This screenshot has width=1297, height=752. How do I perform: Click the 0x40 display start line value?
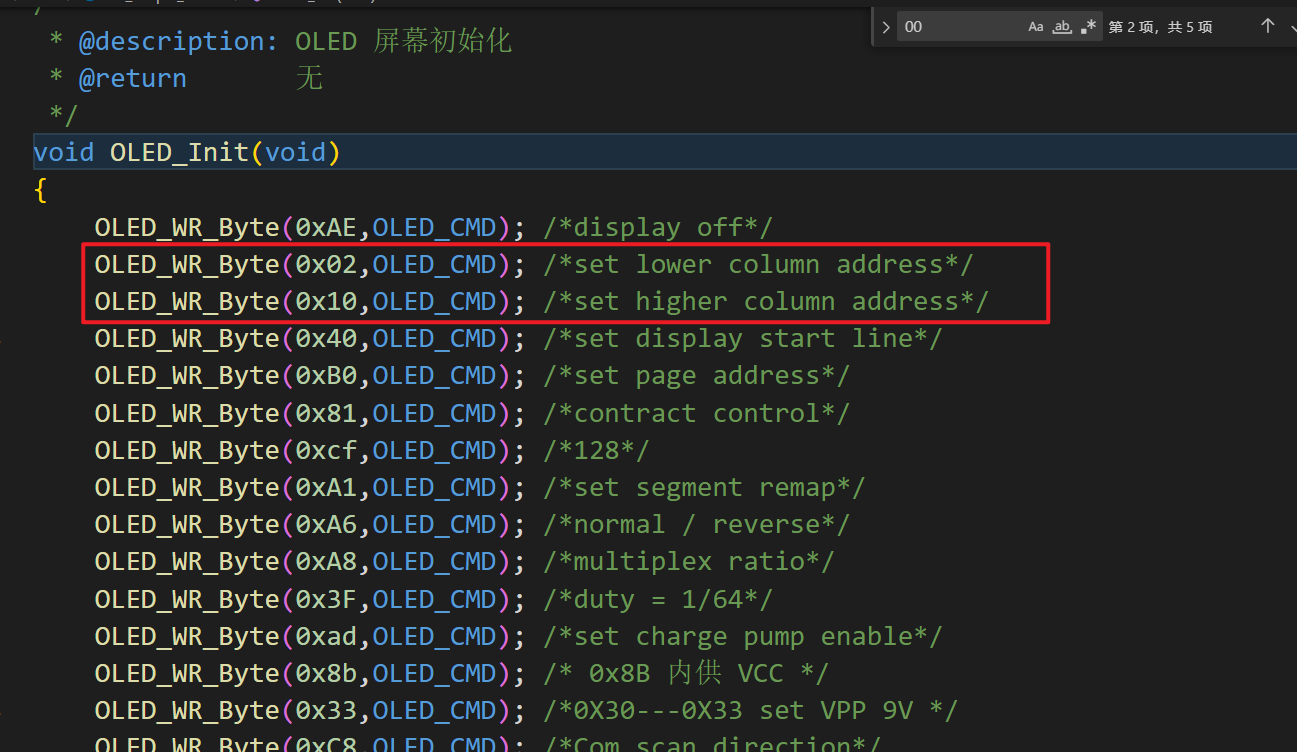[326, 339]
